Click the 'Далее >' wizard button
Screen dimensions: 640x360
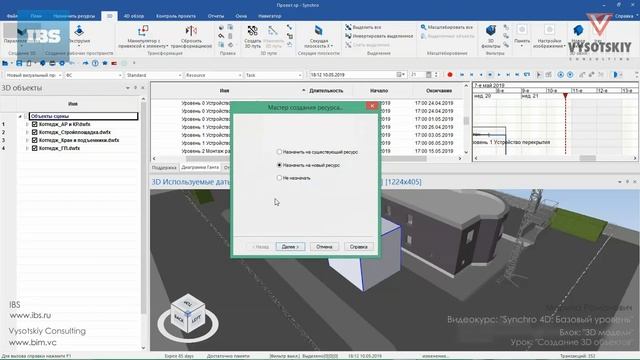click(x=290, y=247)
